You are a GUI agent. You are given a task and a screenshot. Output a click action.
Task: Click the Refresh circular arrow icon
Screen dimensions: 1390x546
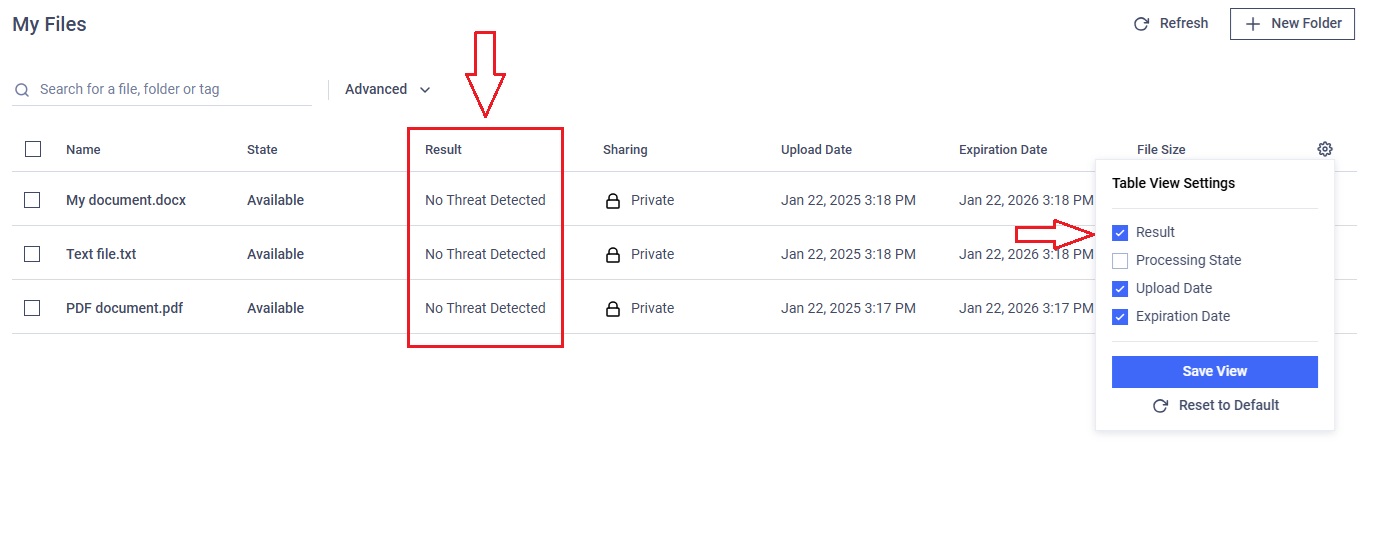pos(1141,24)
